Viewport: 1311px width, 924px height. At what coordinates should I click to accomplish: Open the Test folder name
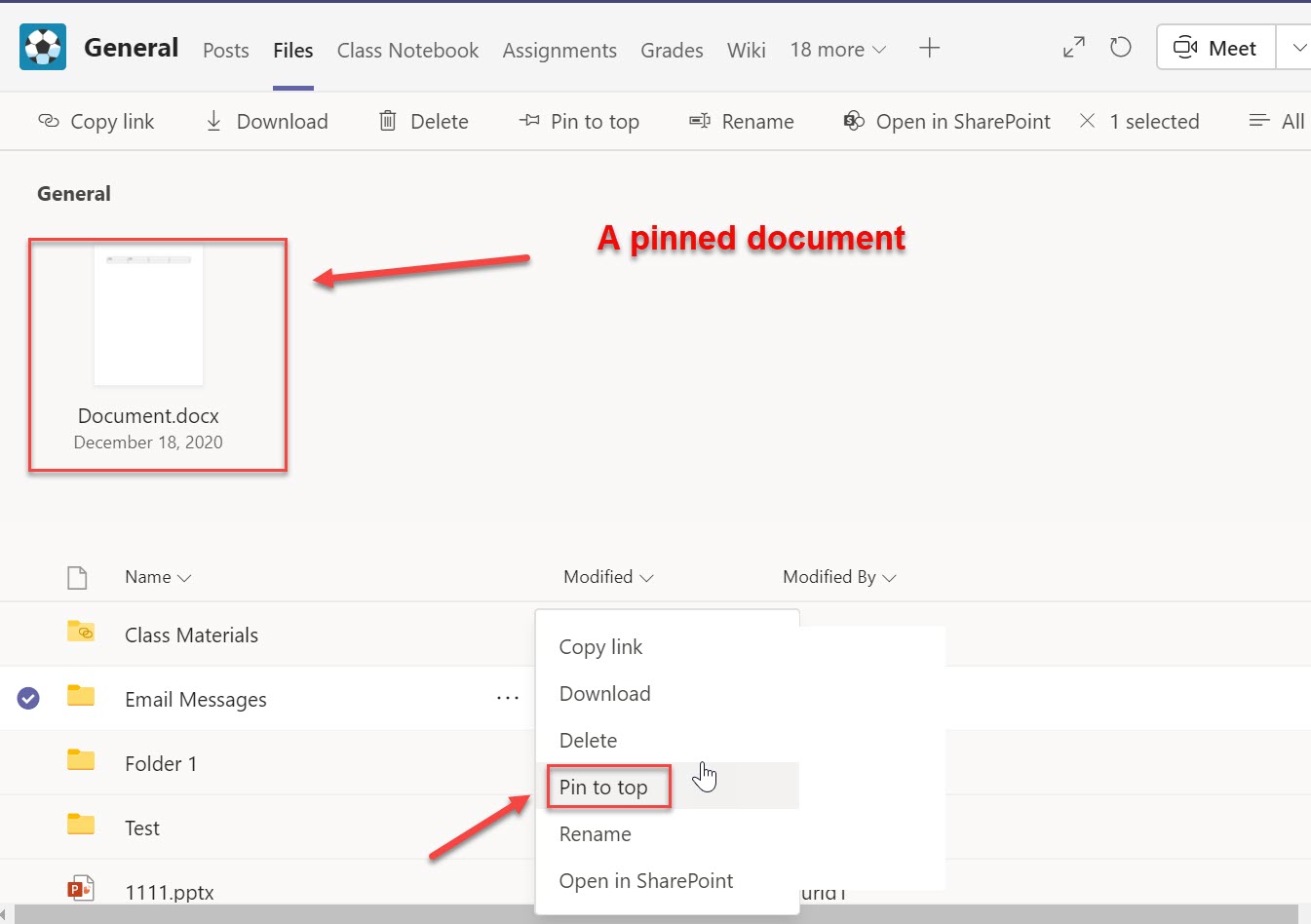tap(142, 828)
